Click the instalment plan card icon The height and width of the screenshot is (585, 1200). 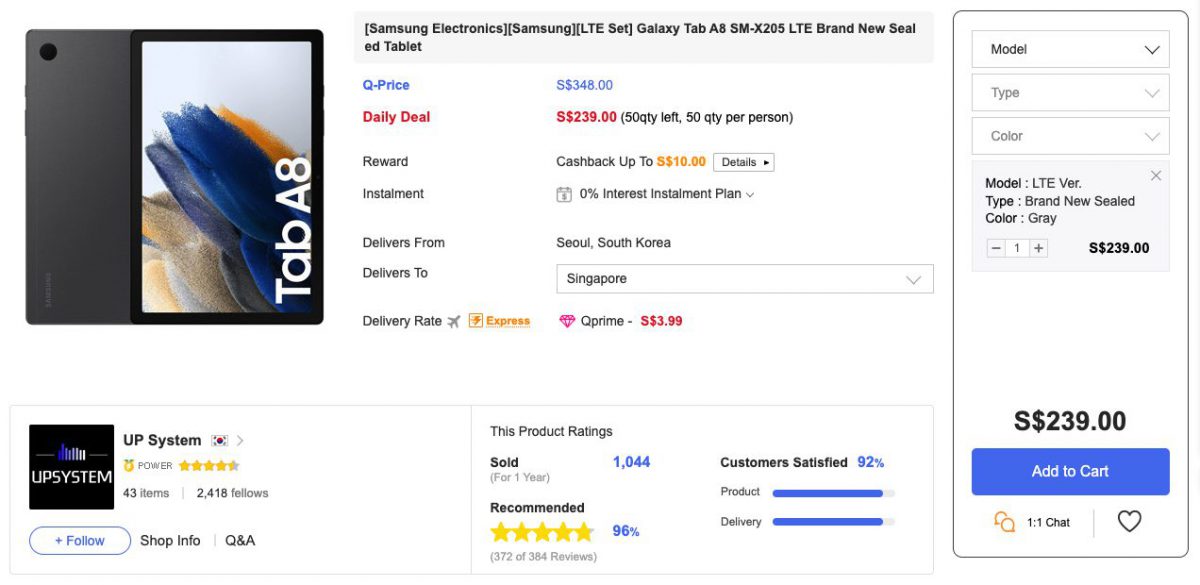565,193
